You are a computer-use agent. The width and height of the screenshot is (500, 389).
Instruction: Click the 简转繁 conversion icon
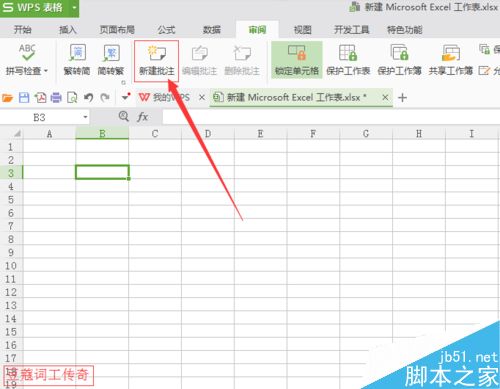click(111, 60)
